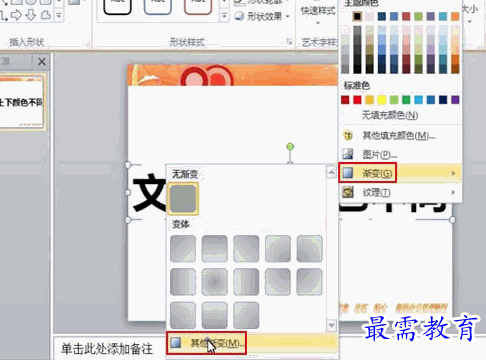The image size is (486, 360).
Task: Insert the down arrow shape from gallery
Action: (31, 15)
